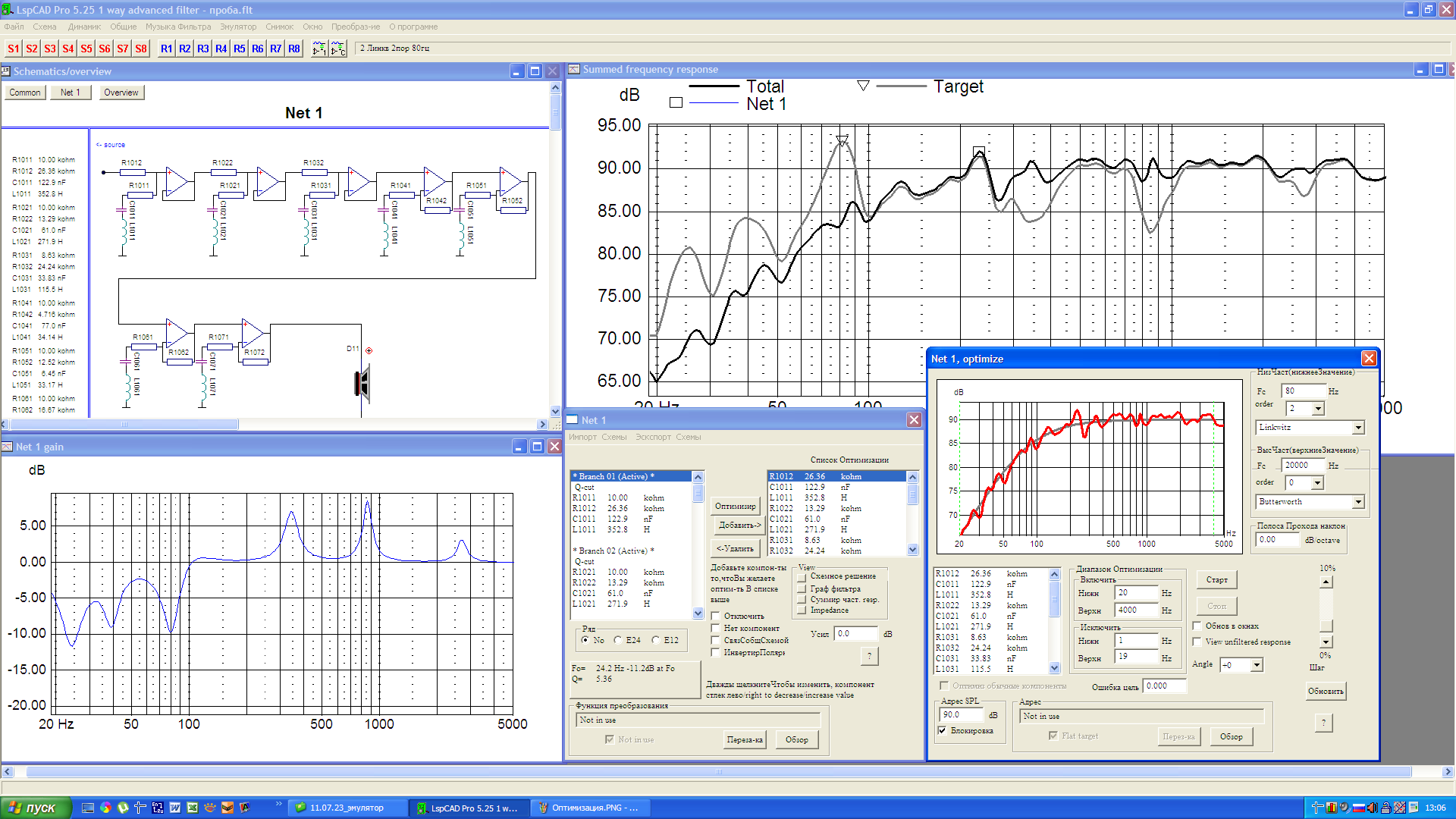Select the E24 series radio button

pos(618,640)
